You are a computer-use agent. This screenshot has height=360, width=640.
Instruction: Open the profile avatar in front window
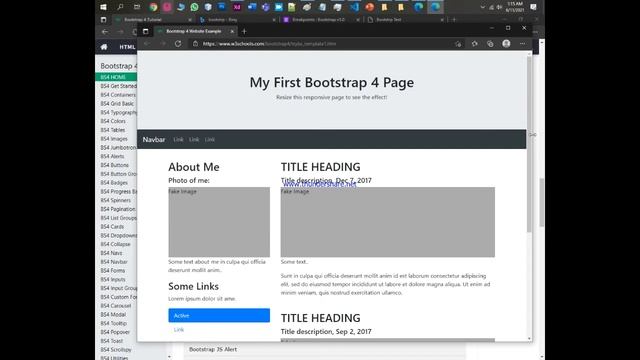pyautogui.click(x=506, y=43)
